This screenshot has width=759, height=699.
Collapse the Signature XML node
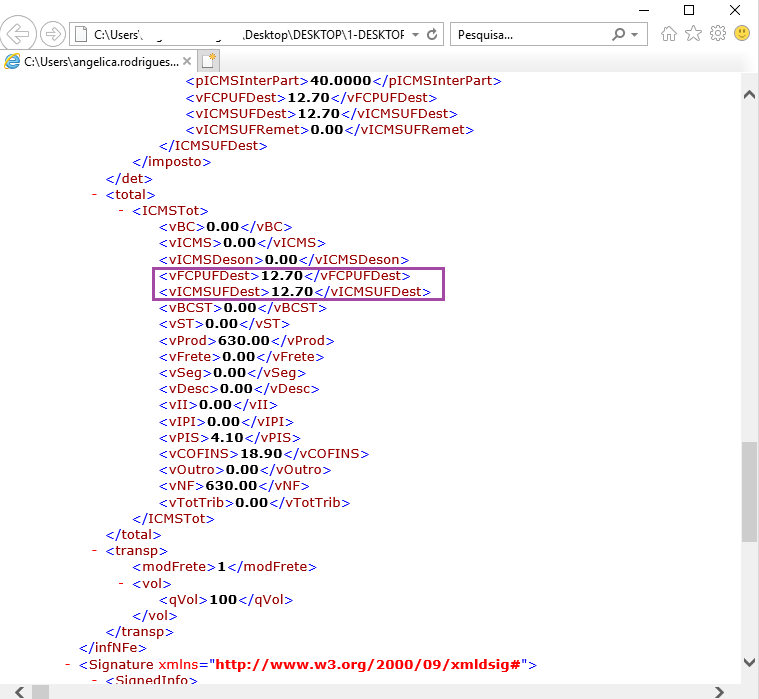click(x=68, y=665)
